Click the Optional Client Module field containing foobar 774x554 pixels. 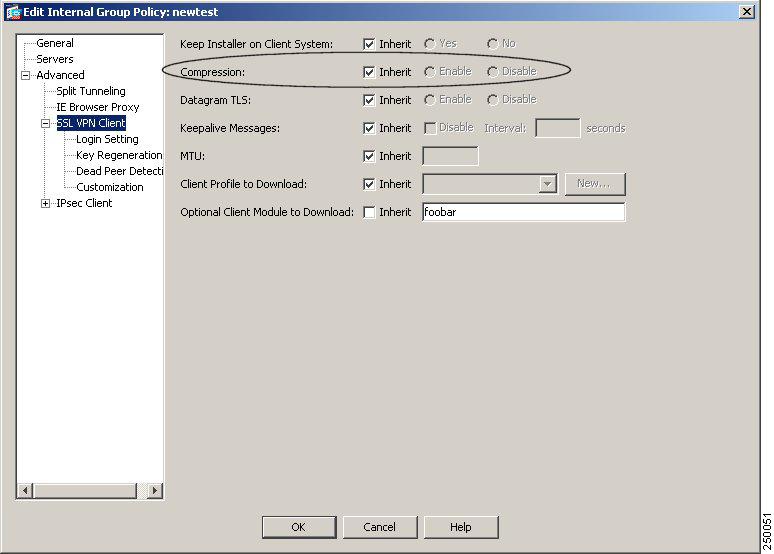click(524, 212)
